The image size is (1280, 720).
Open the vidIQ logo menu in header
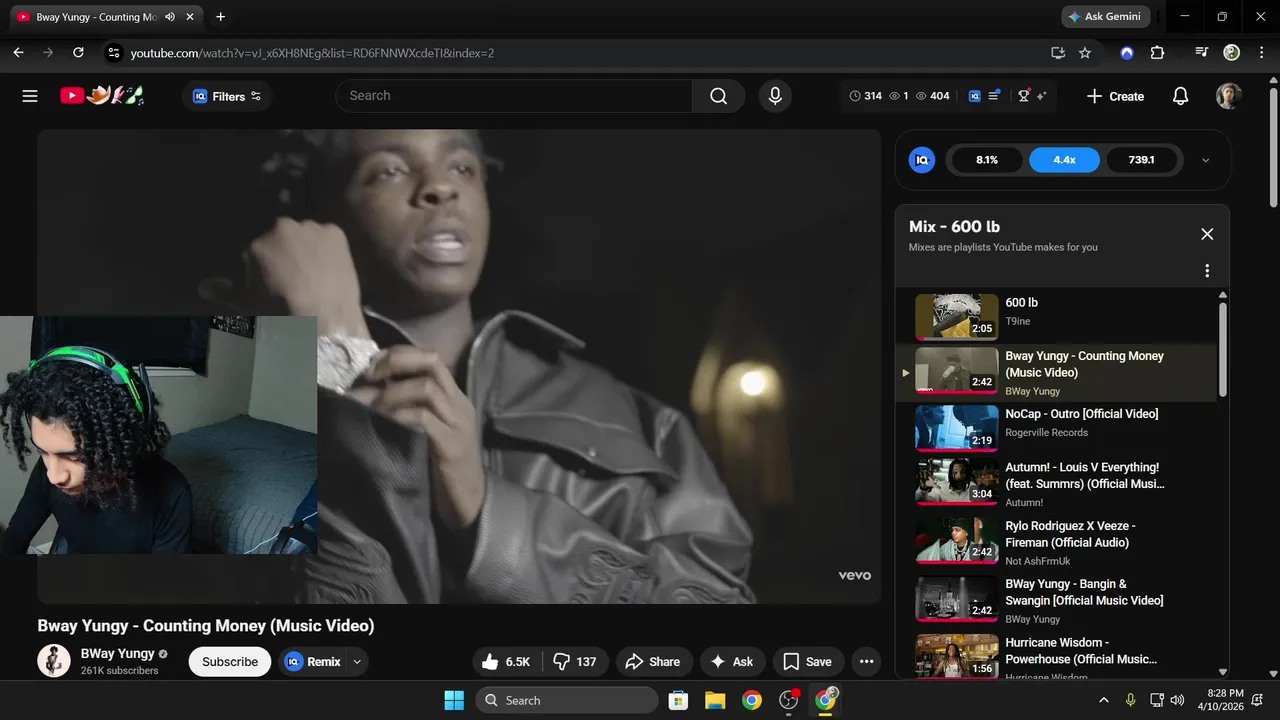click(975, 96)
